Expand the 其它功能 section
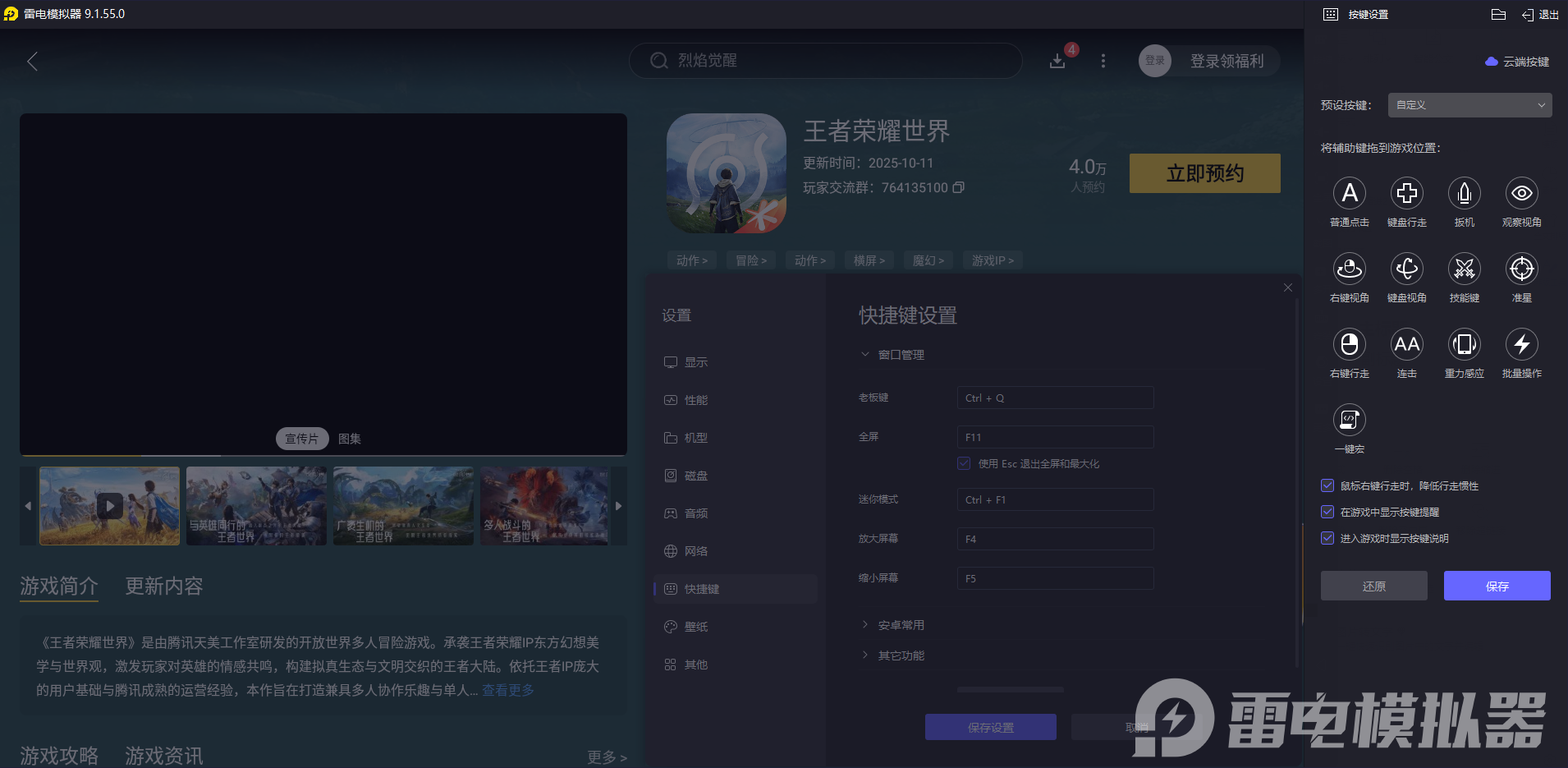Image resolution: width=1568 pixels, height=768 pixels. click(x=900, y=655)
